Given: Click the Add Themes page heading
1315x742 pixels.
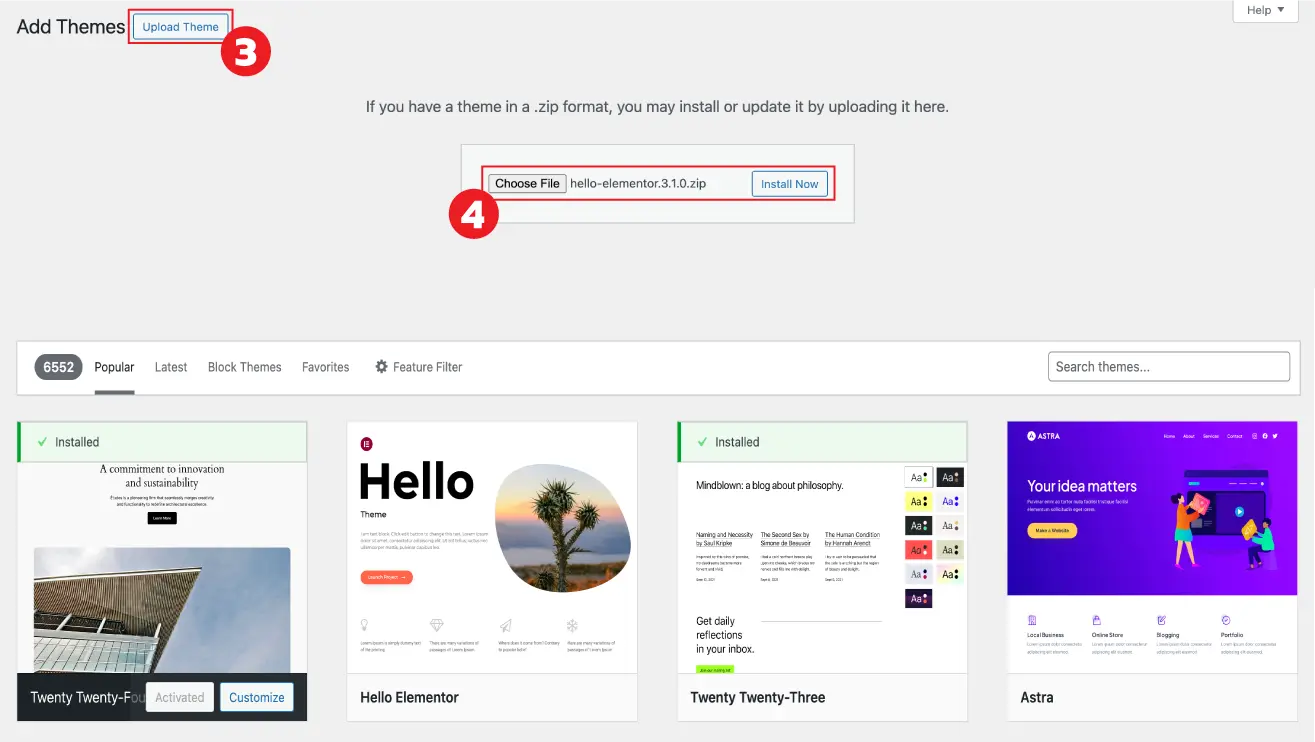Looking at the screenshot, I should [71, 27].
